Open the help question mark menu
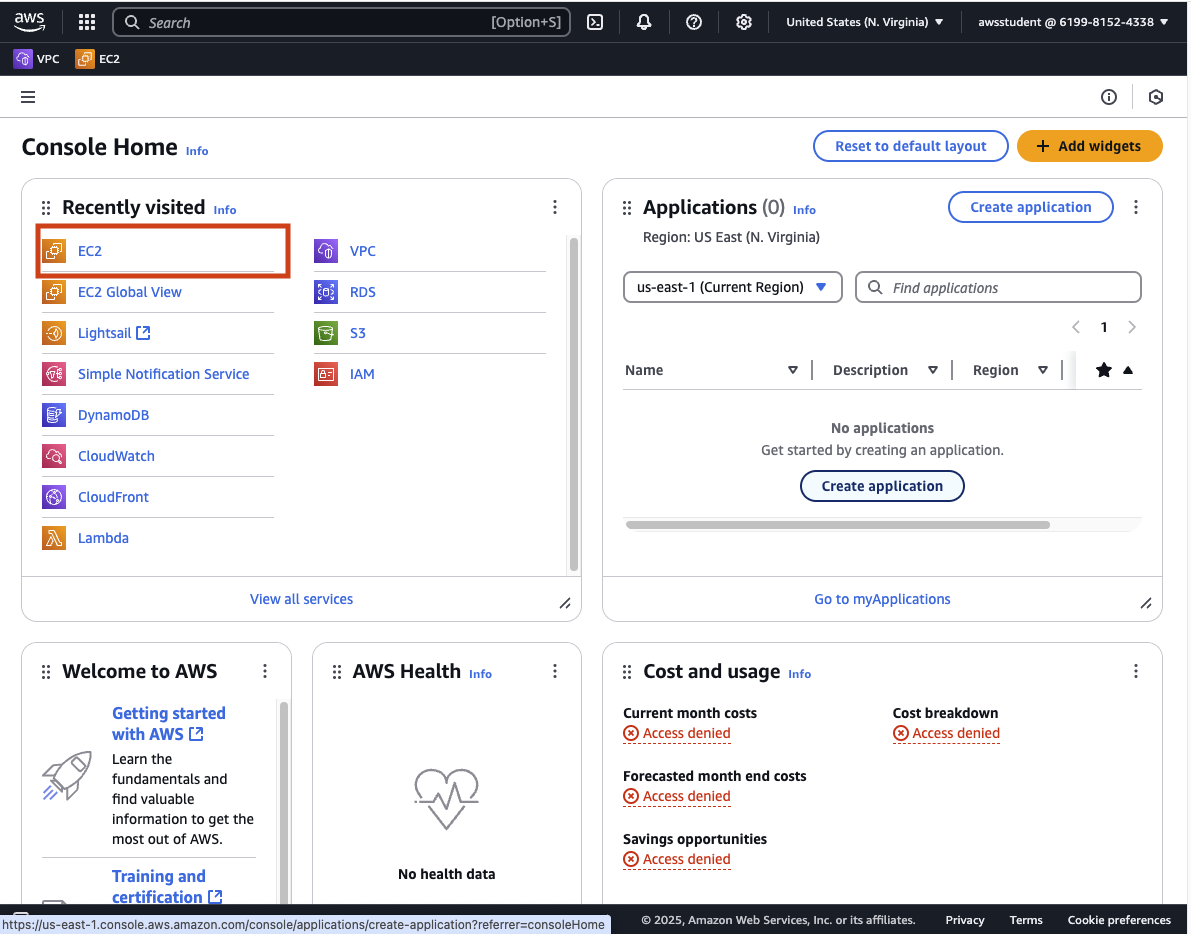 [x=693, y=22]
